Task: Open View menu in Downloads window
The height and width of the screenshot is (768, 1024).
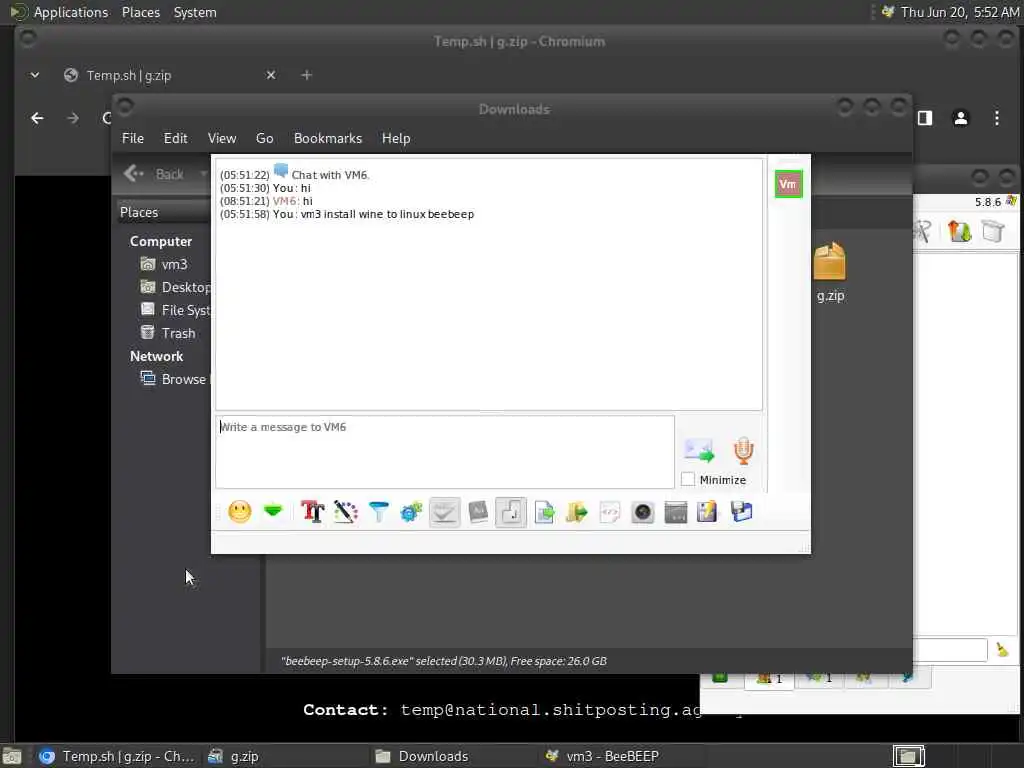Action: (221, 138)
